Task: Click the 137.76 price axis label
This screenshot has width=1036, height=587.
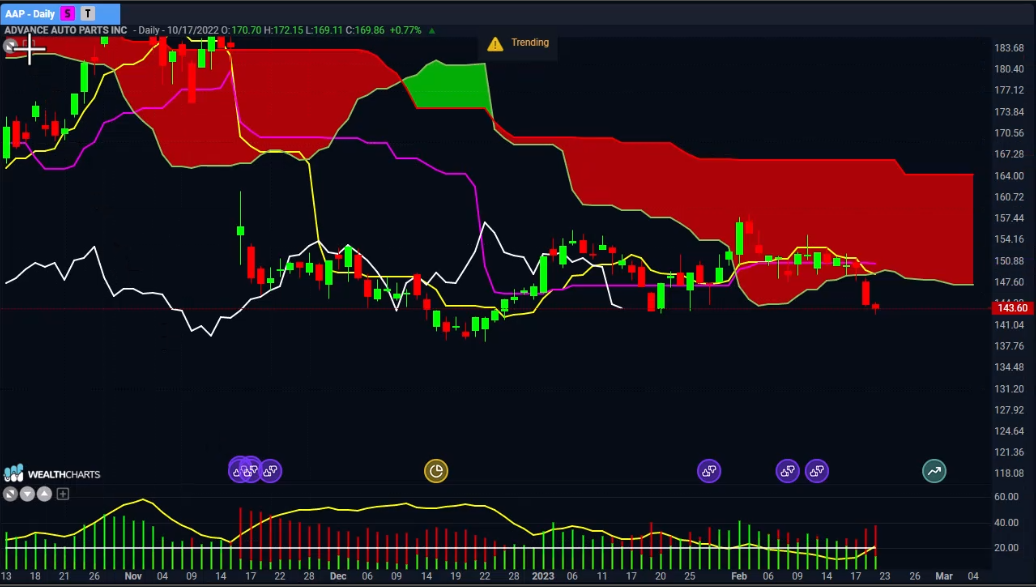Action: (1009, 346)
